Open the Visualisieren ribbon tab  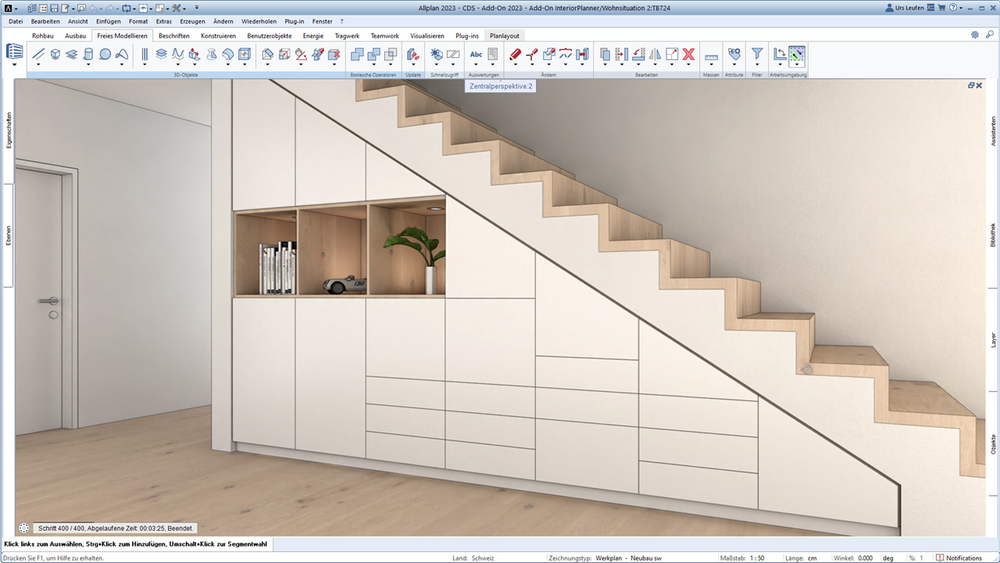[427, 36]
